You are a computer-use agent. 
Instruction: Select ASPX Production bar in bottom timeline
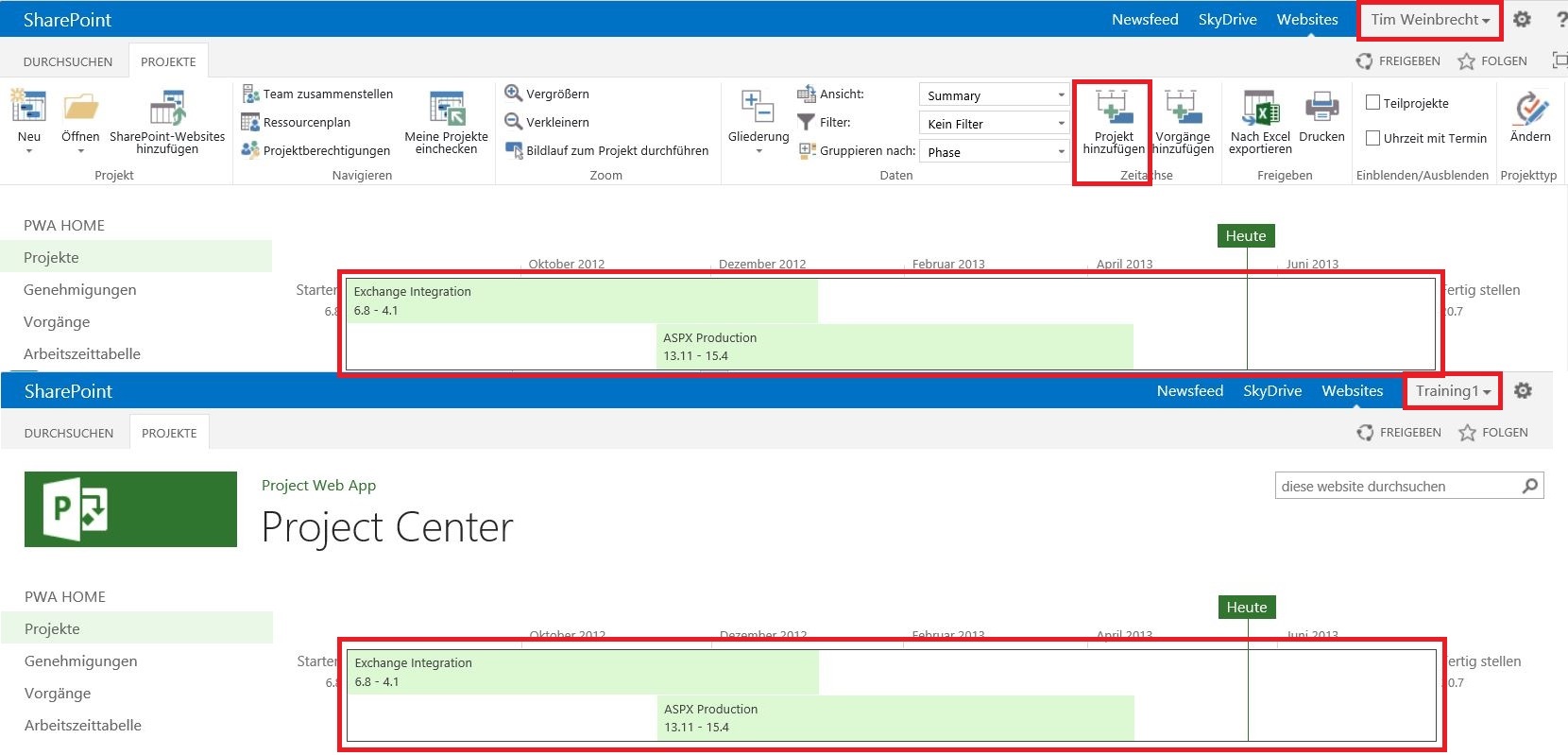click(x=895, y=718)
